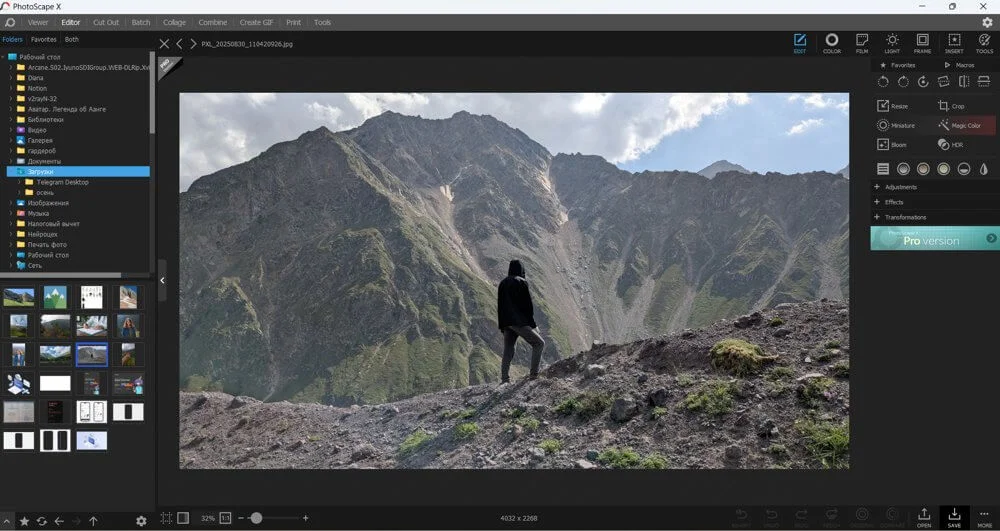Go to previous photo arrow
The width and height of the screenshot is (1000, 531).
click(179, 44)
